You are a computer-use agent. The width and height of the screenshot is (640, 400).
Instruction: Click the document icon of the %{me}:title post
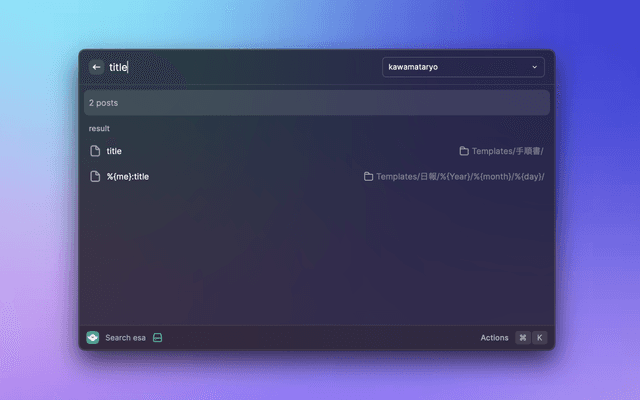click(x=96, y=176)
